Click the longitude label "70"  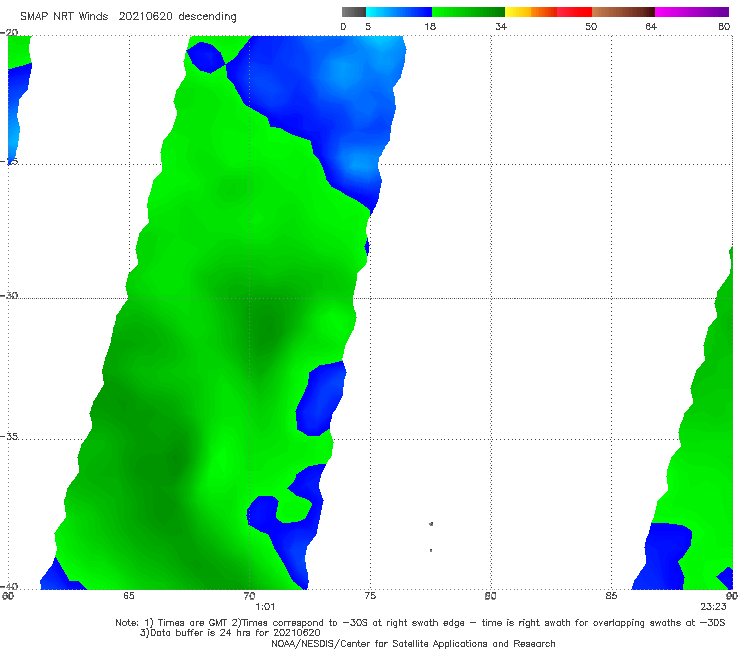pos(249,596)
